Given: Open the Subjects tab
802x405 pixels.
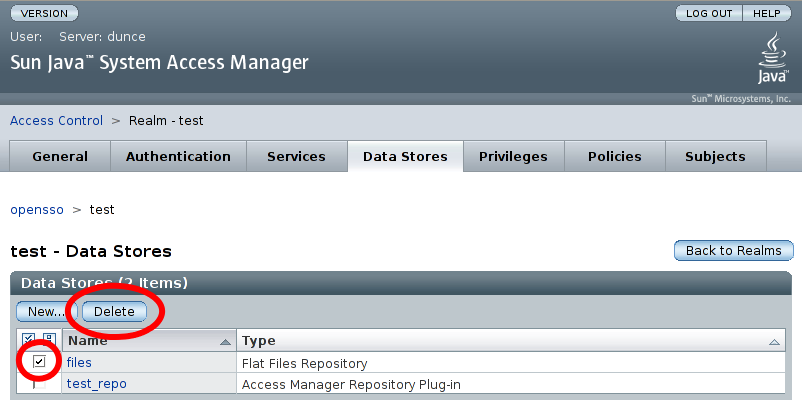Looking at the screenshot, I should pyautogui.click(x=715, y=157).
